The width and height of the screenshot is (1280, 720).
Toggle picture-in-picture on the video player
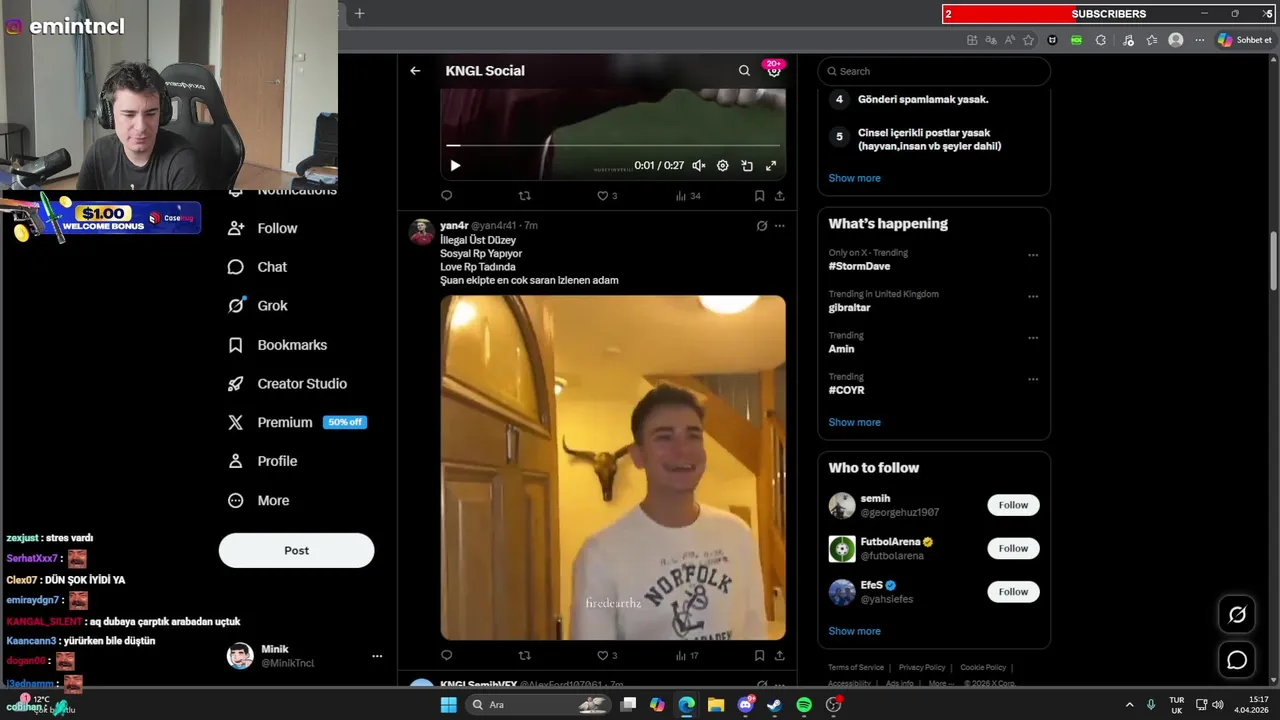[747, 166]
